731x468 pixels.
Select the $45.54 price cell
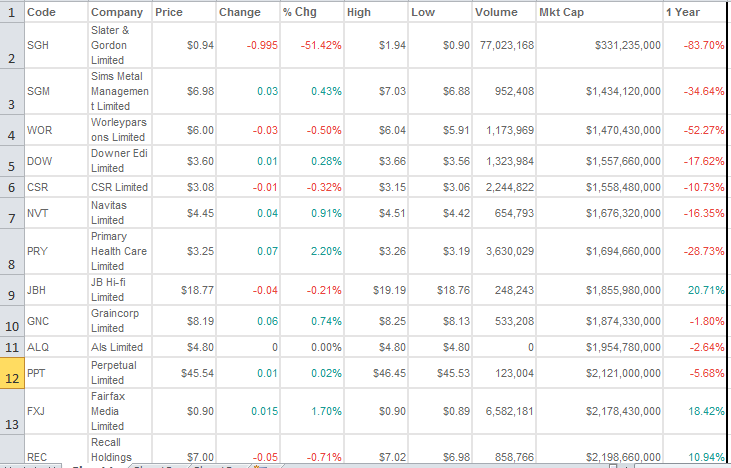point(184,373)
